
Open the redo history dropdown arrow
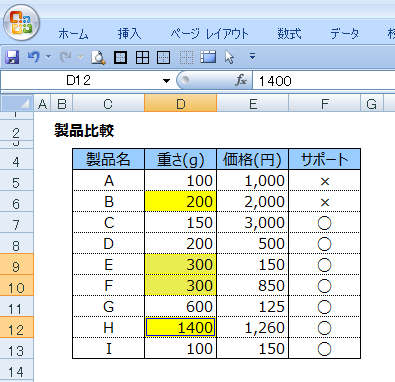[80, 57]
